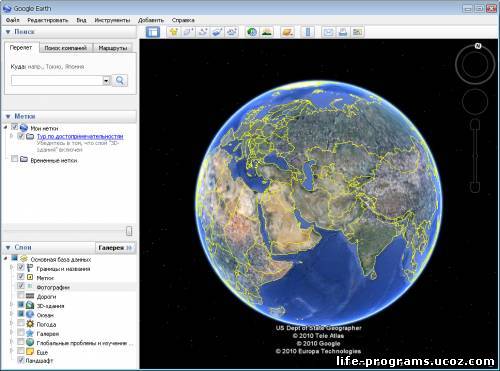Show historical imagery via green clock globe icon
This screenshot has width=500, height=371.
click(x=252, y=32)
